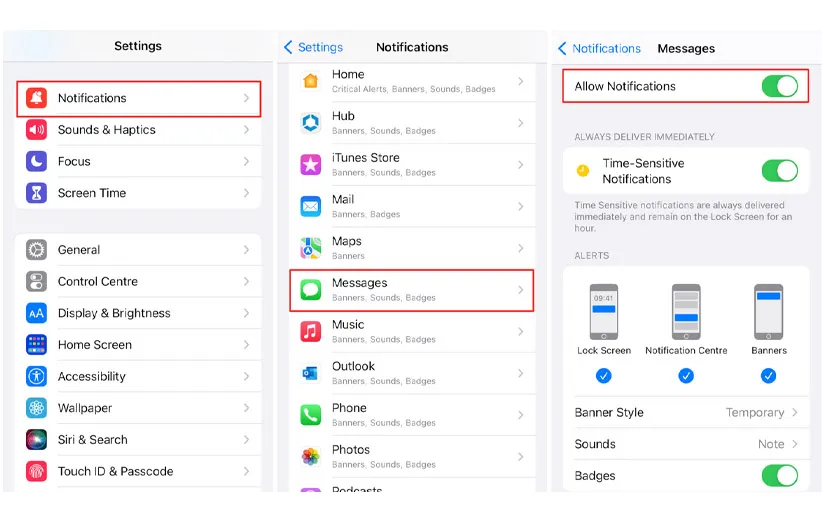Toggle the Badges switch off
The height and width of the screenshot is (522, 822).
coord(779,476)
